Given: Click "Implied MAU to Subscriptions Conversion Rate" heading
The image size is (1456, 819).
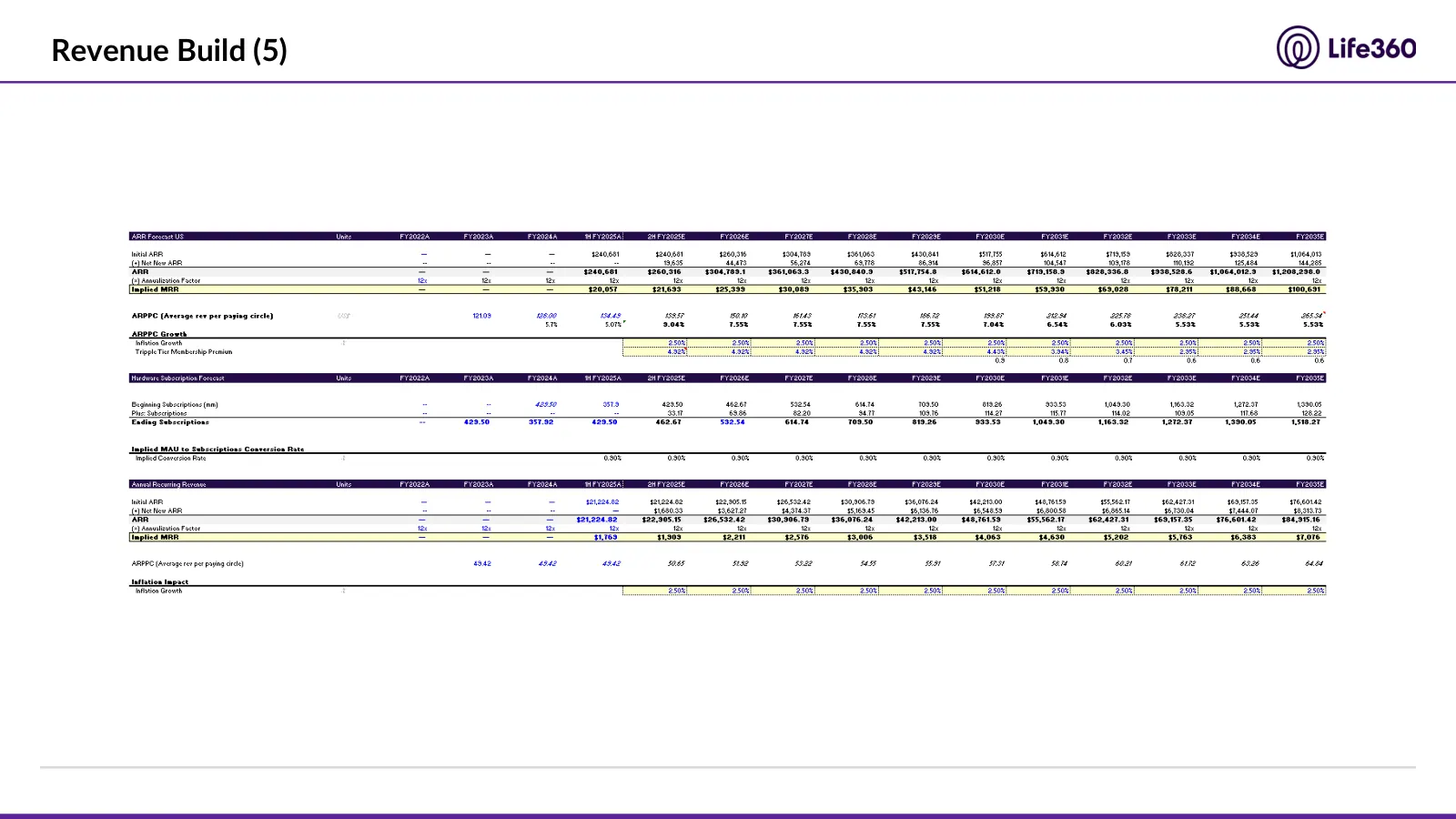Looking at the screenshot, I should coord(217,449).
